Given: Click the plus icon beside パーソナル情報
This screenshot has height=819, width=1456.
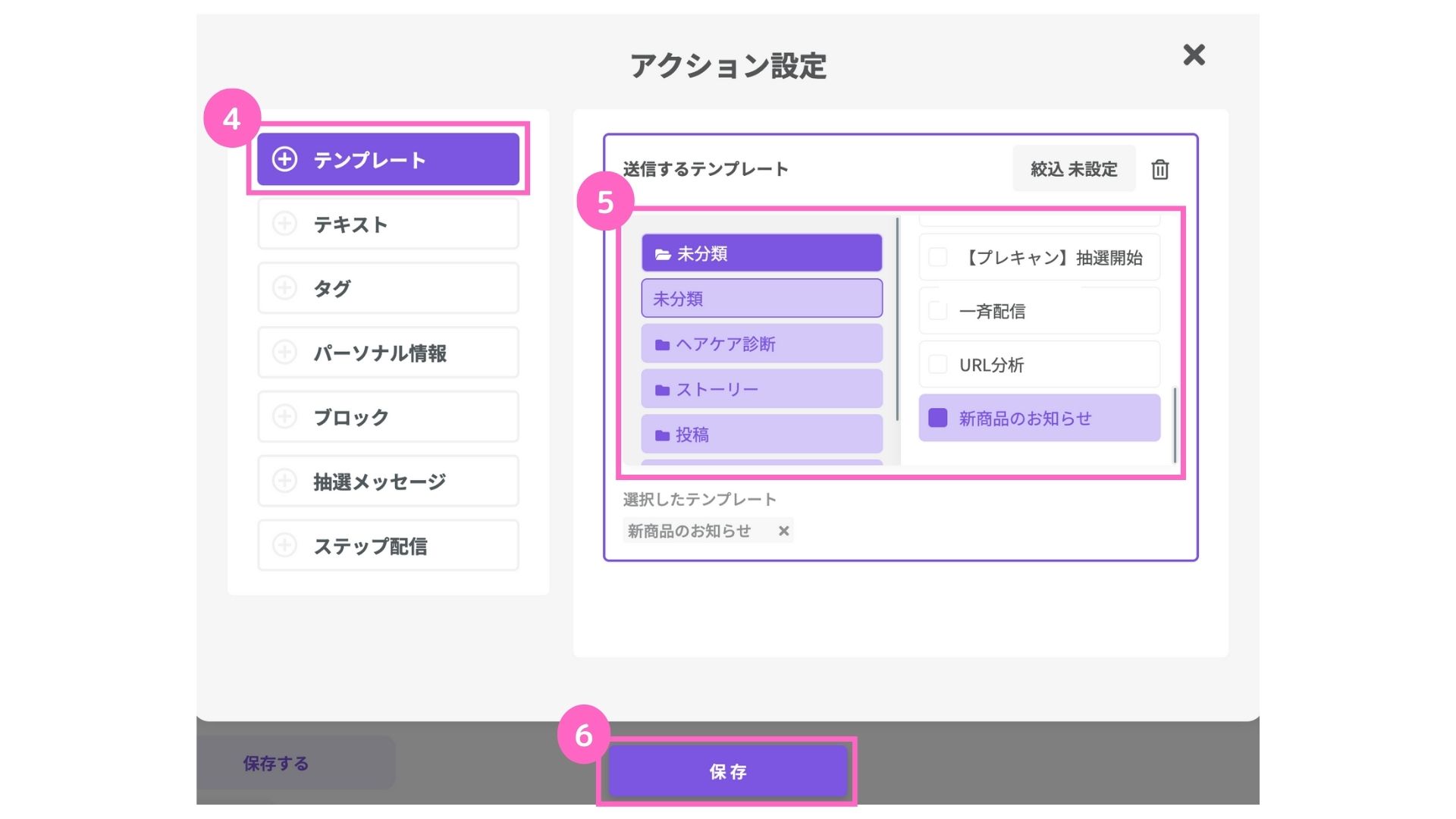Looking at the screenshot, I should click(x=284, y=353).
